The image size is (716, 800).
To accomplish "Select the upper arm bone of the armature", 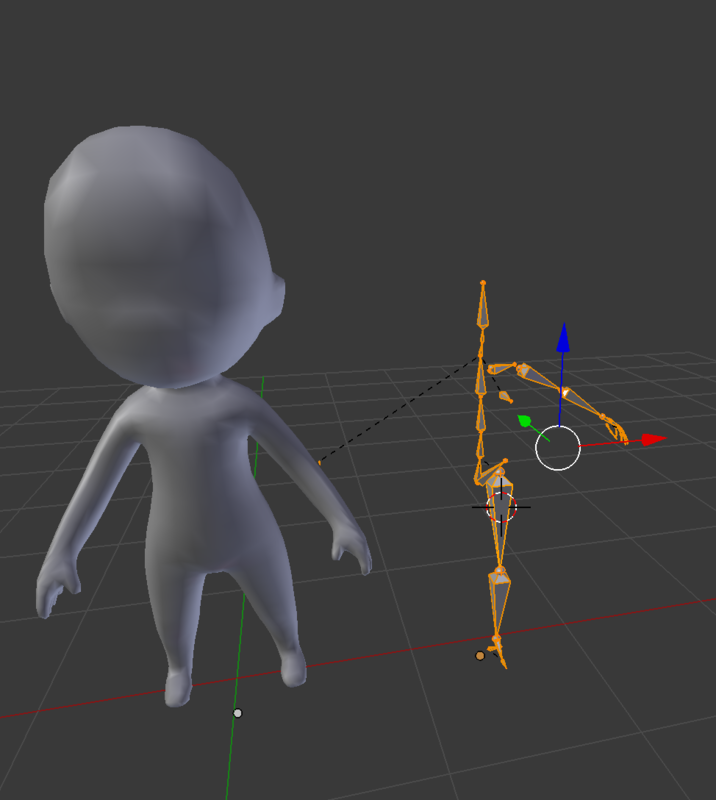I will coord(541,378).
